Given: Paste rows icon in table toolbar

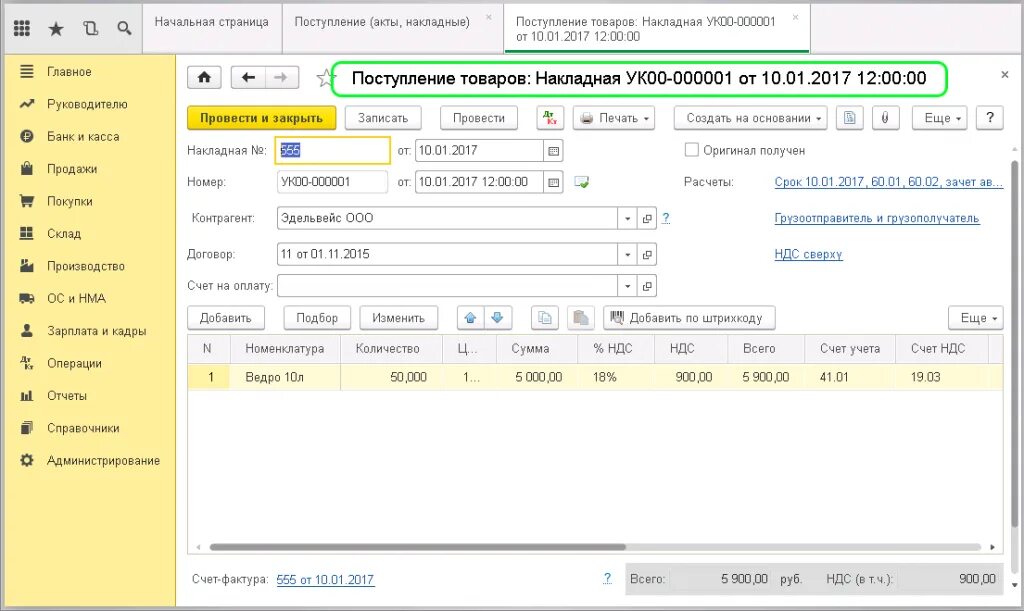Looking at the screenshot, I should 581,318.
